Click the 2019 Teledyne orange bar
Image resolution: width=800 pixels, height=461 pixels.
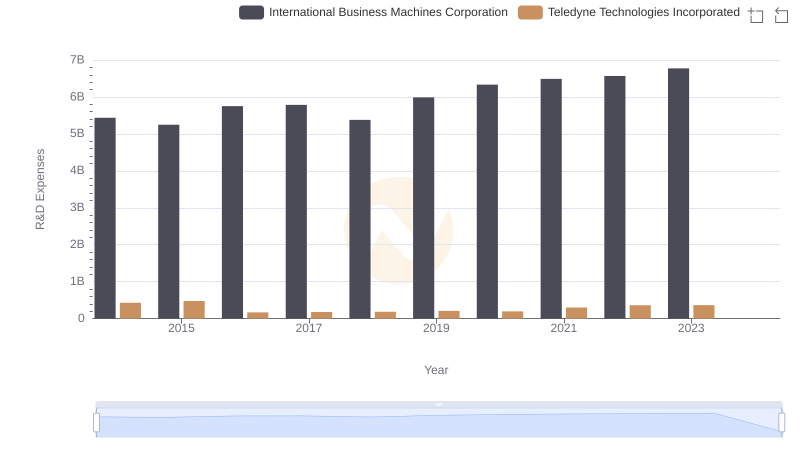pos(449,315)
